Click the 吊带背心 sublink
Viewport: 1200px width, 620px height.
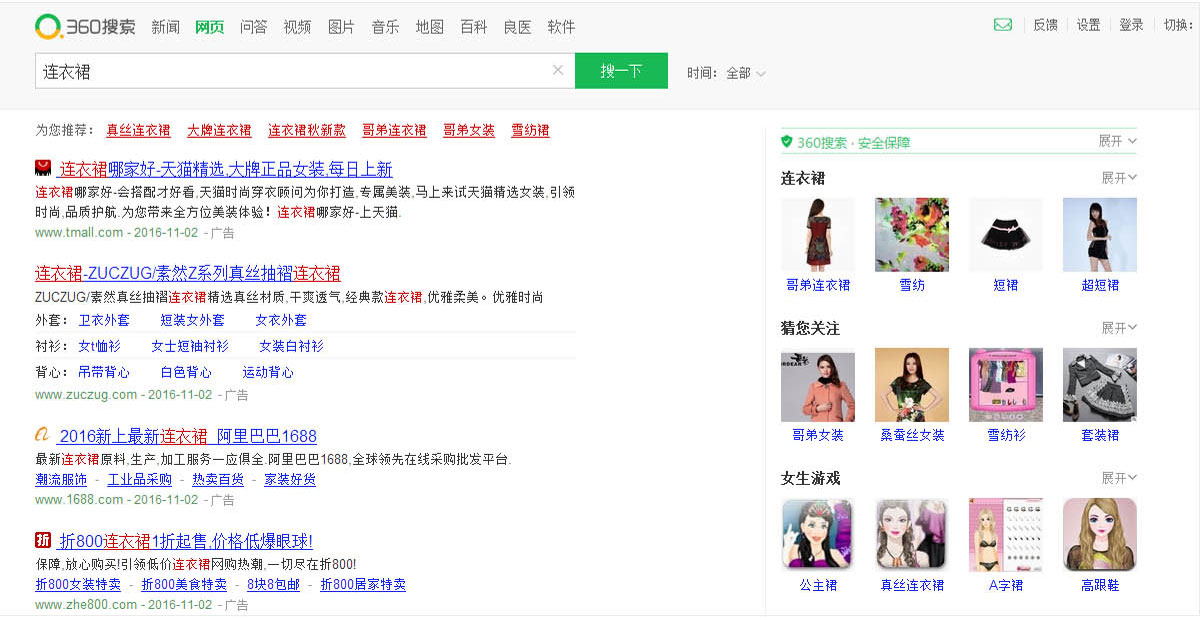(x=104, y=372)
